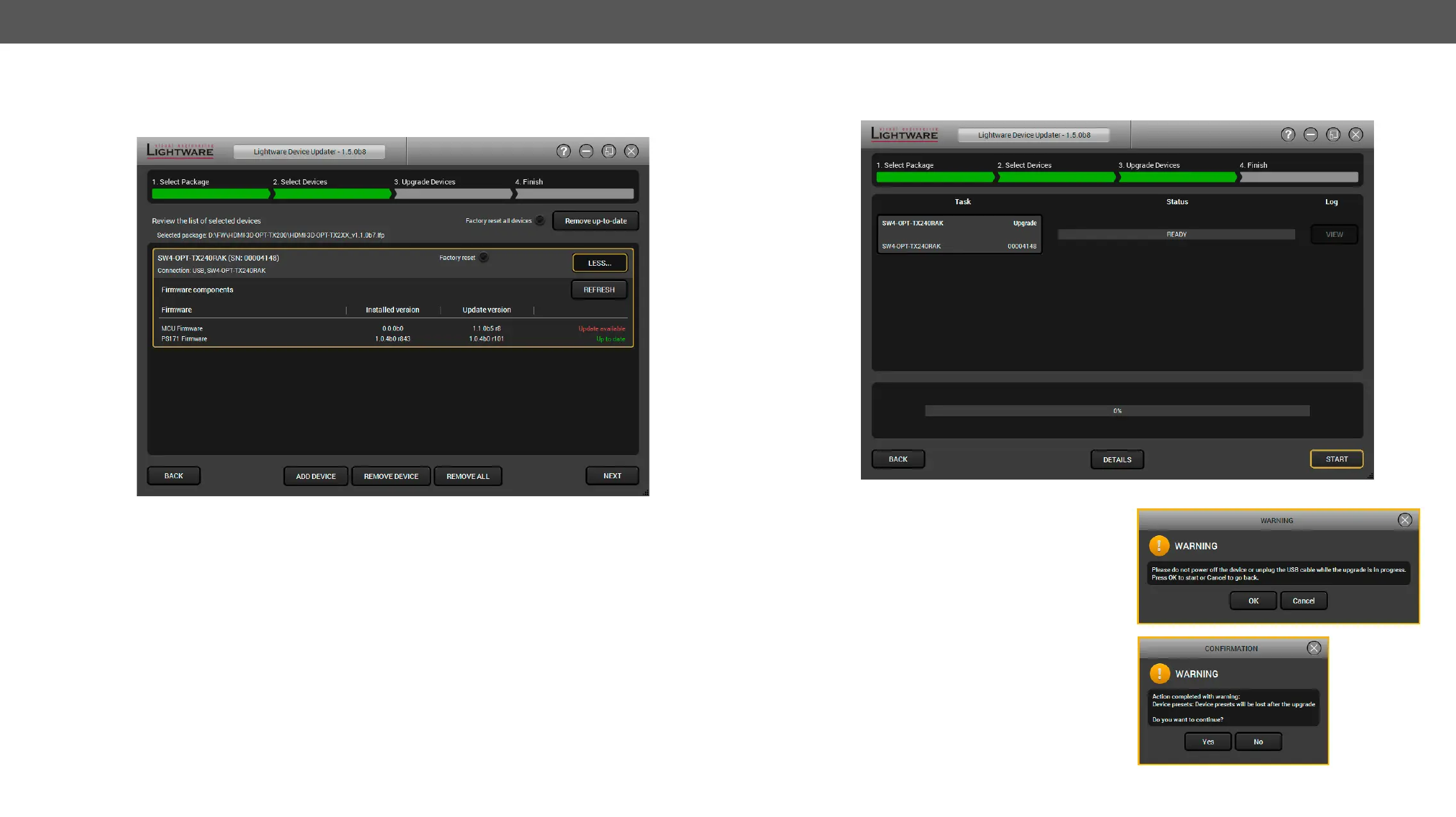1456x817 pixels.
Task: Click Connection: USB, SW4-OPT-TX240RAK text
Action: click(x=211, y=271)
